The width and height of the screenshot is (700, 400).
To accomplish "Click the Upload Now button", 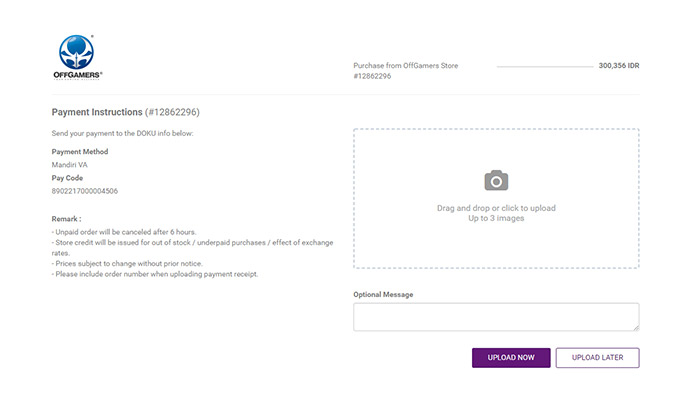I will (x=511, y=358).
